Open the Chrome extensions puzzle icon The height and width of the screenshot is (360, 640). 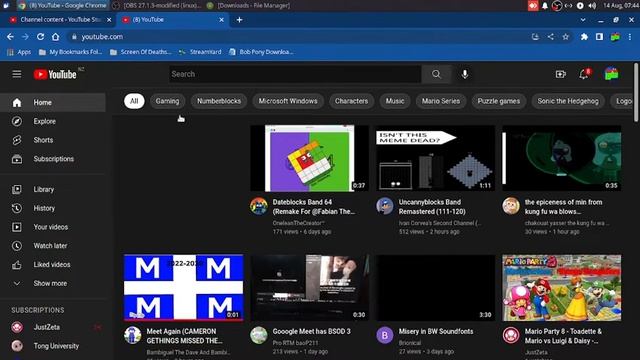[584, 37]
